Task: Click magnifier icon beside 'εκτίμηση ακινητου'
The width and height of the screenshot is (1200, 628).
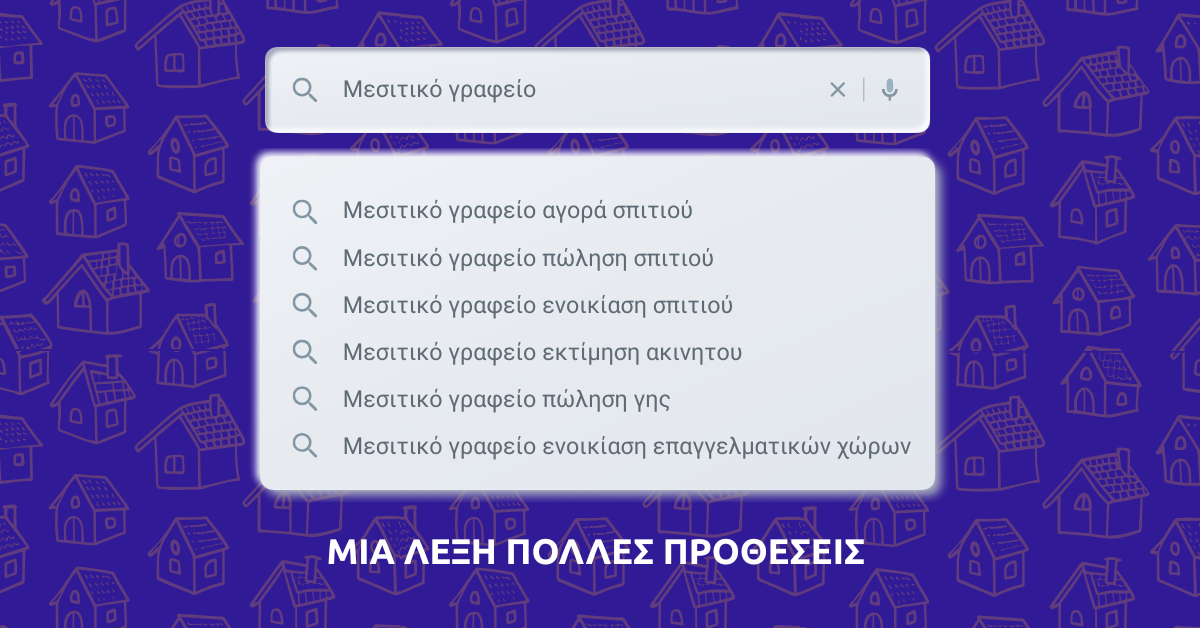Action: coord(304,352)
